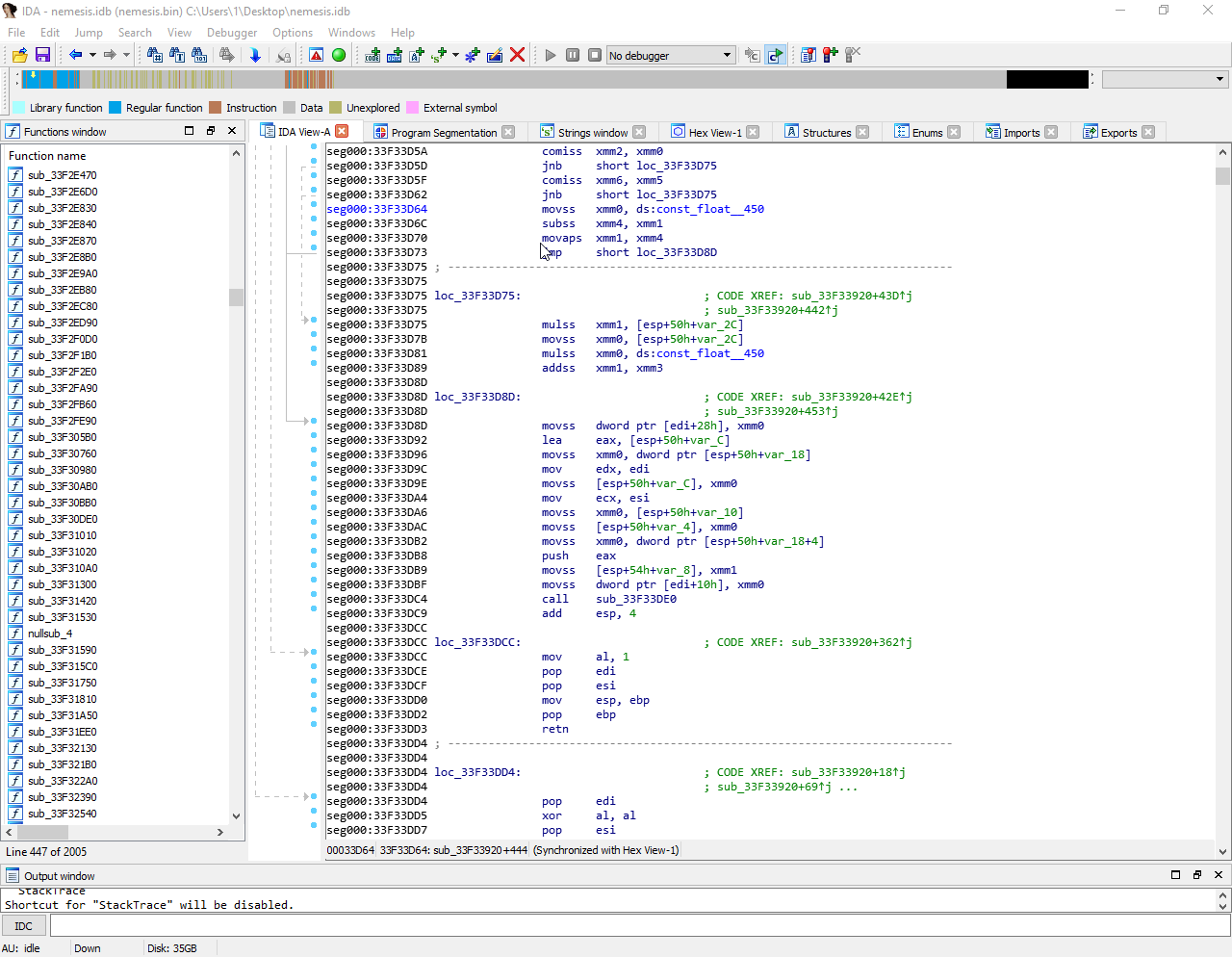This screenshot has width=1232, height=957.
Task: Click the add breakpoint red plus icon
Action: 831,55
